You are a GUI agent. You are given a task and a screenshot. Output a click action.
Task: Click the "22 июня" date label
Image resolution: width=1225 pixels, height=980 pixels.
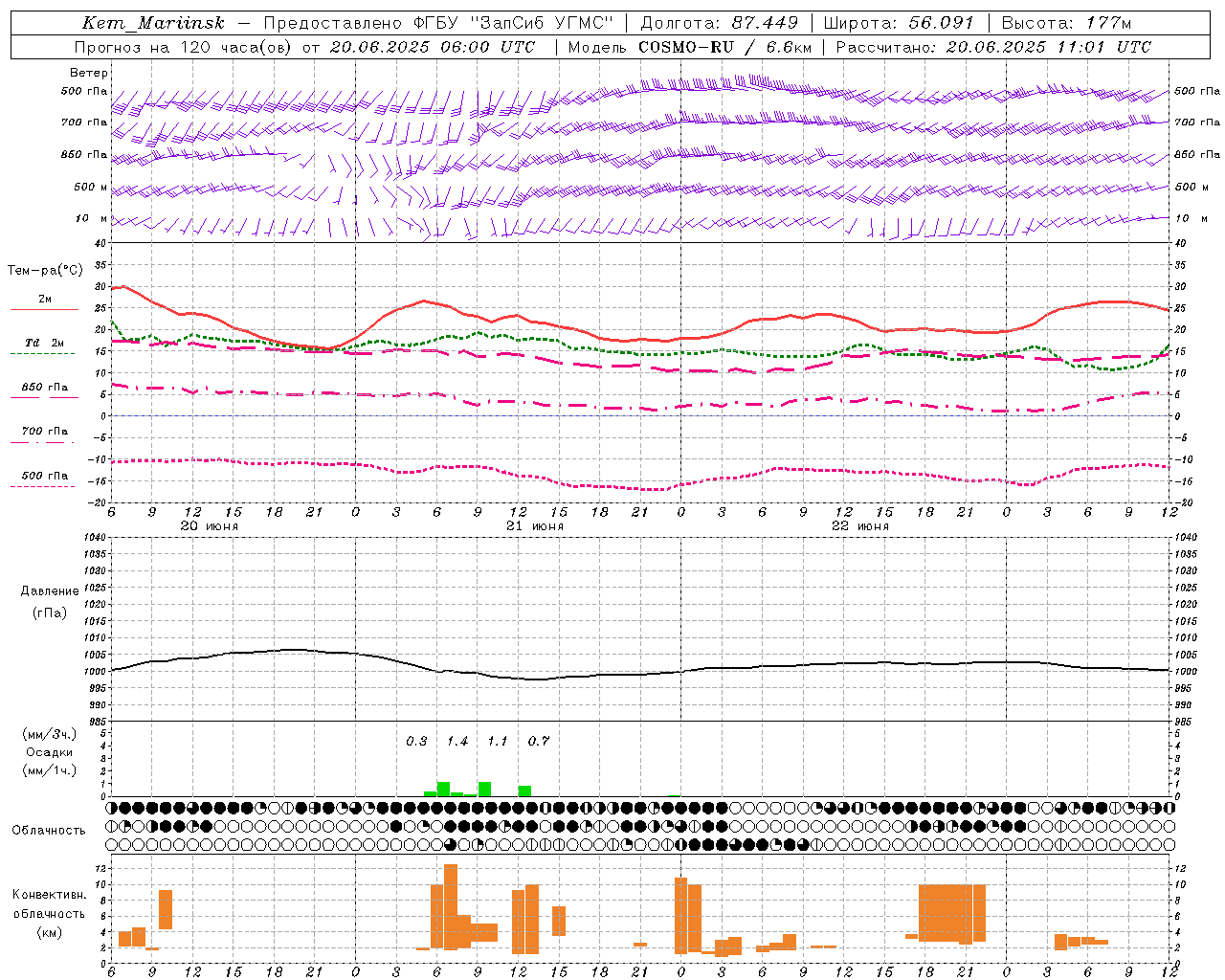click(860, 526)
